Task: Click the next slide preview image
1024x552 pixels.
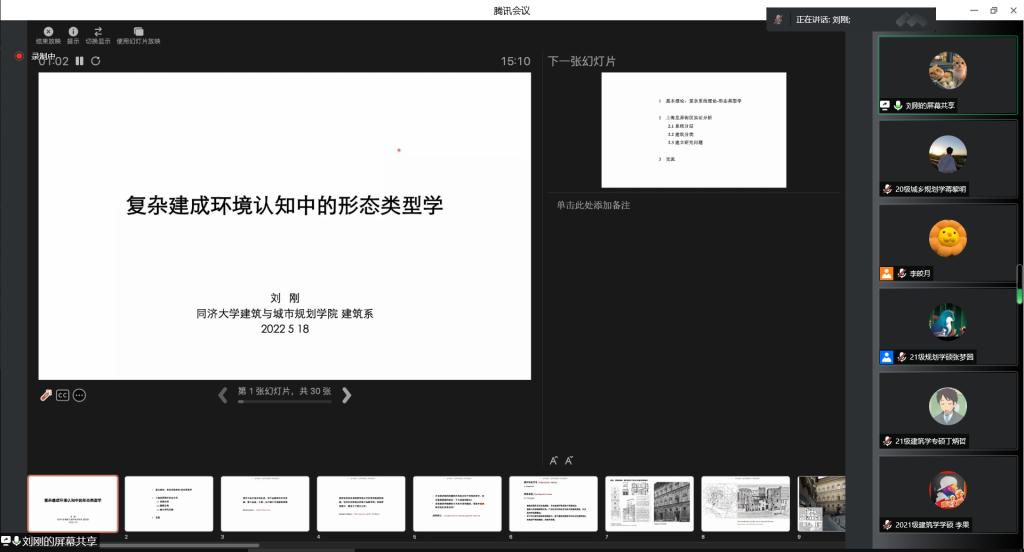Action: click(693, 130)
